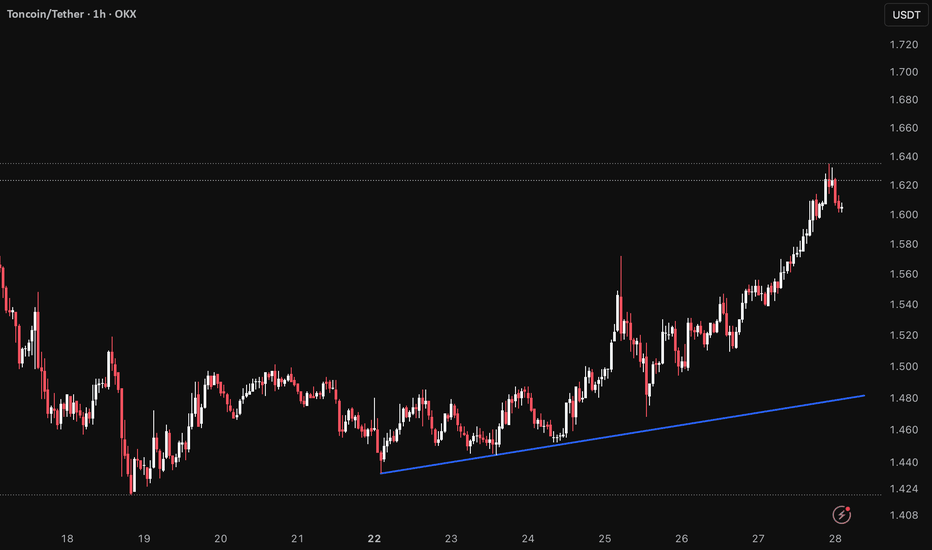Click the 1.424 price scale label
932x550 pixels.
tap(903, 489)
